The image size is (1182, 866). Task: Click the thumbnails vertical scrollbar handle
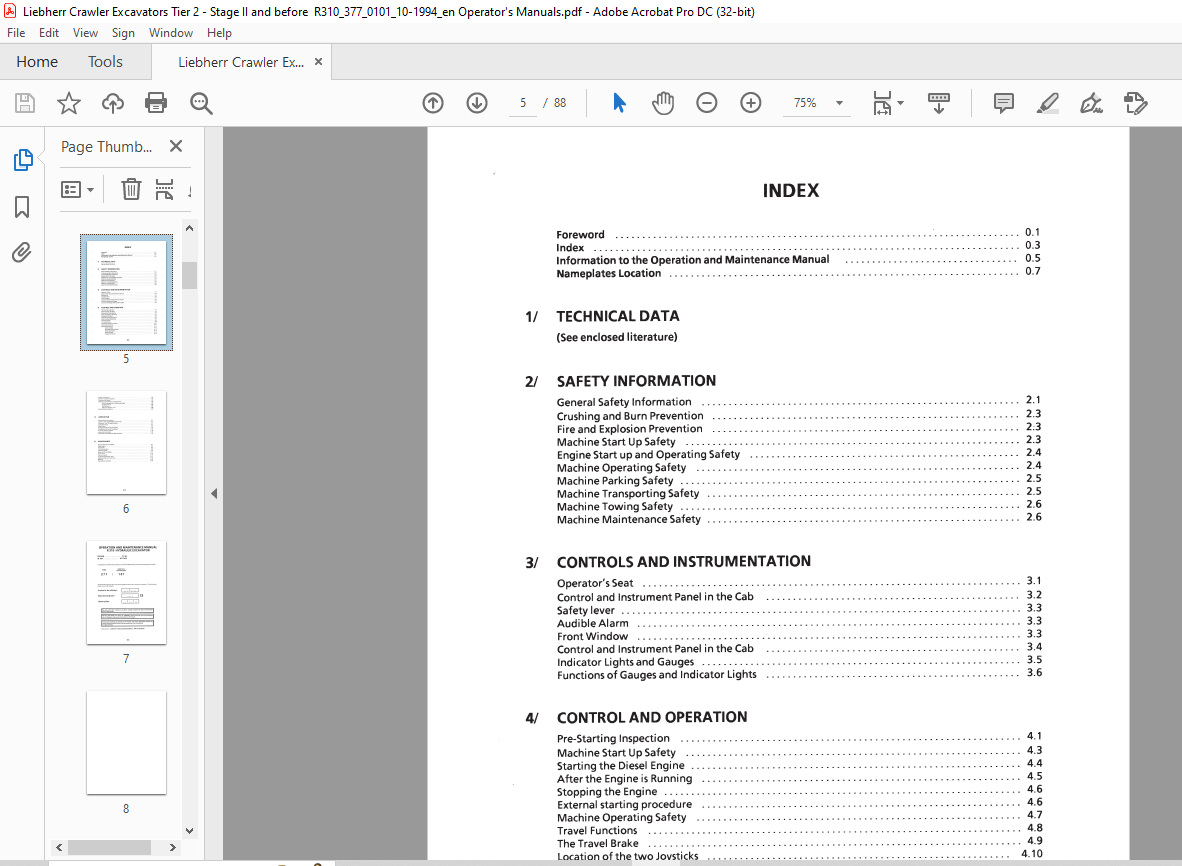pos(189,276)
